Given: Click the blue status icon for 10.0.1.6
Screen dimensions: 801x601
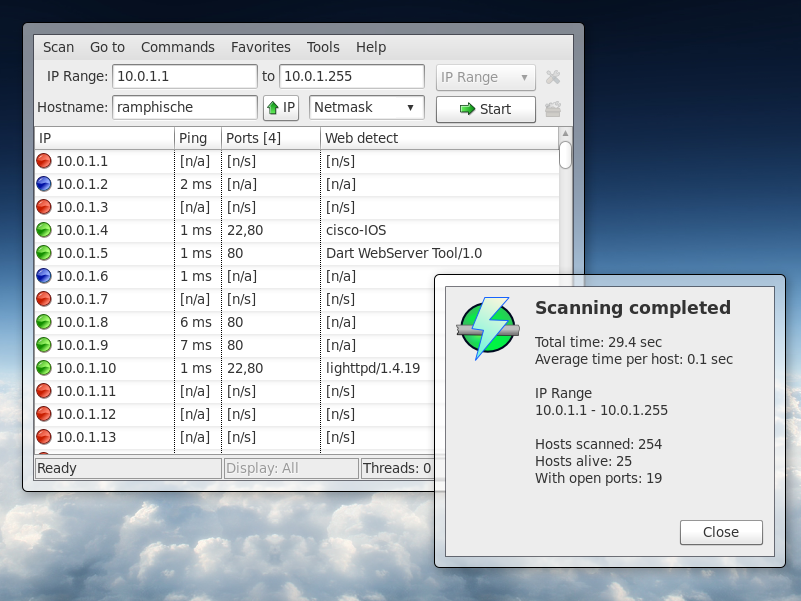Looking at the screenshot, I should (x=44, y=276).
